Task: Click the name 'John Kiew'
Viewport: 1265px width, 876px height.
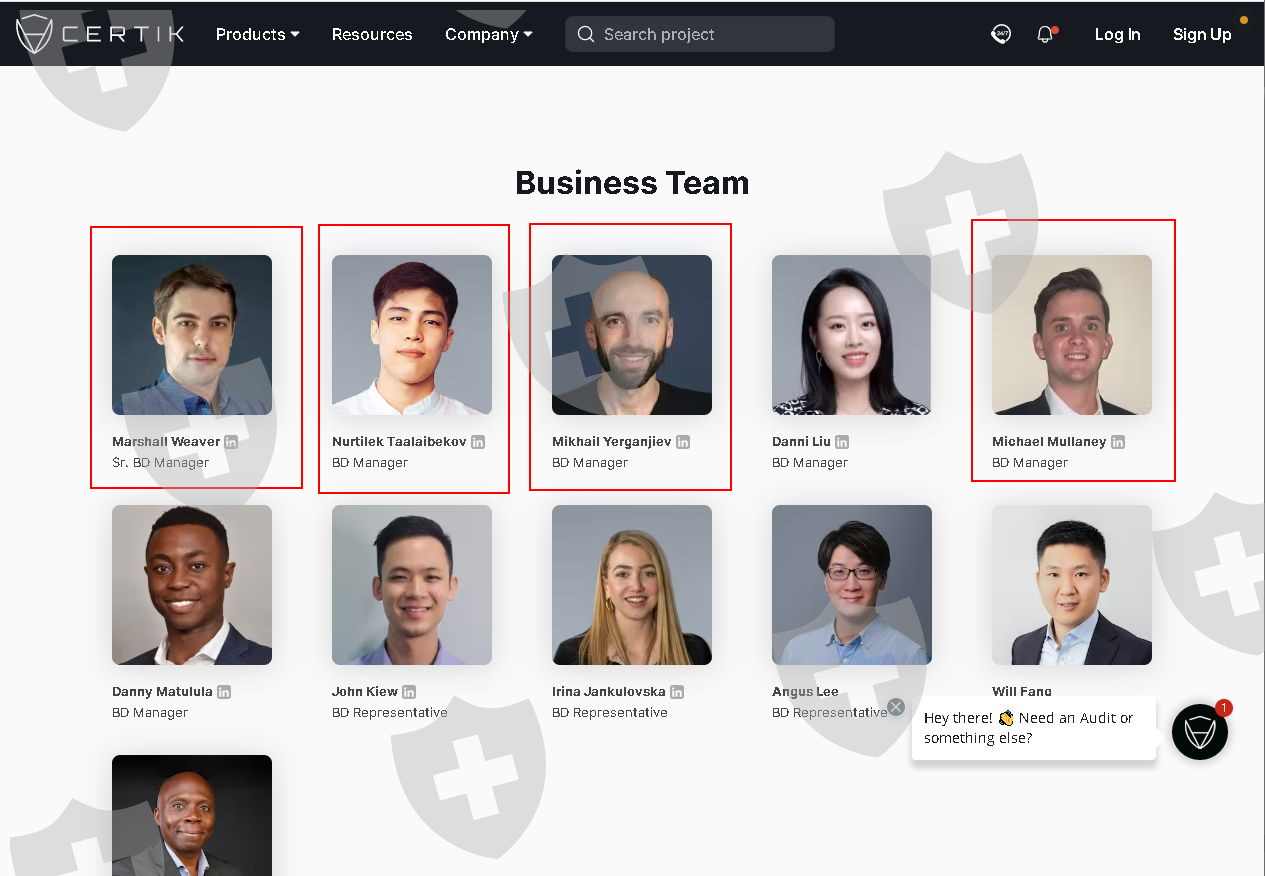Action: [365, 691]
